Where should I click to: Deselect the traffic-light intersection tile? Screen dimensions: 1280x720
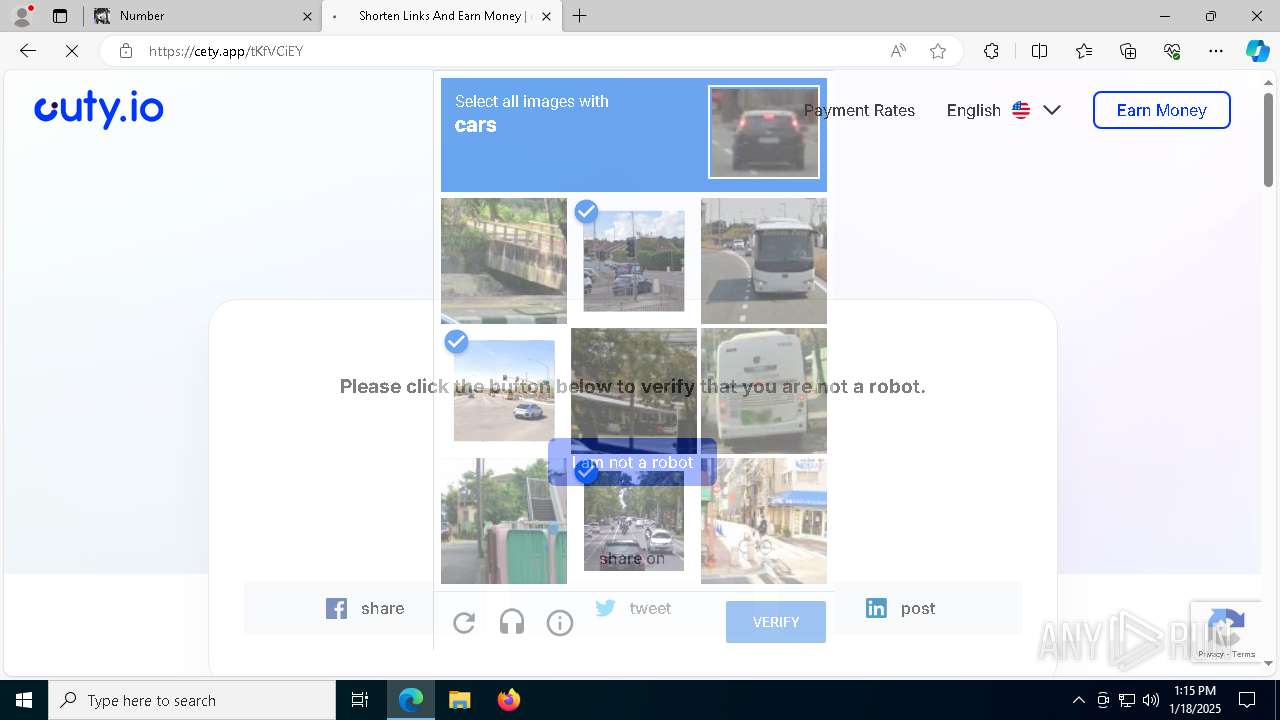tap(634, 261)
